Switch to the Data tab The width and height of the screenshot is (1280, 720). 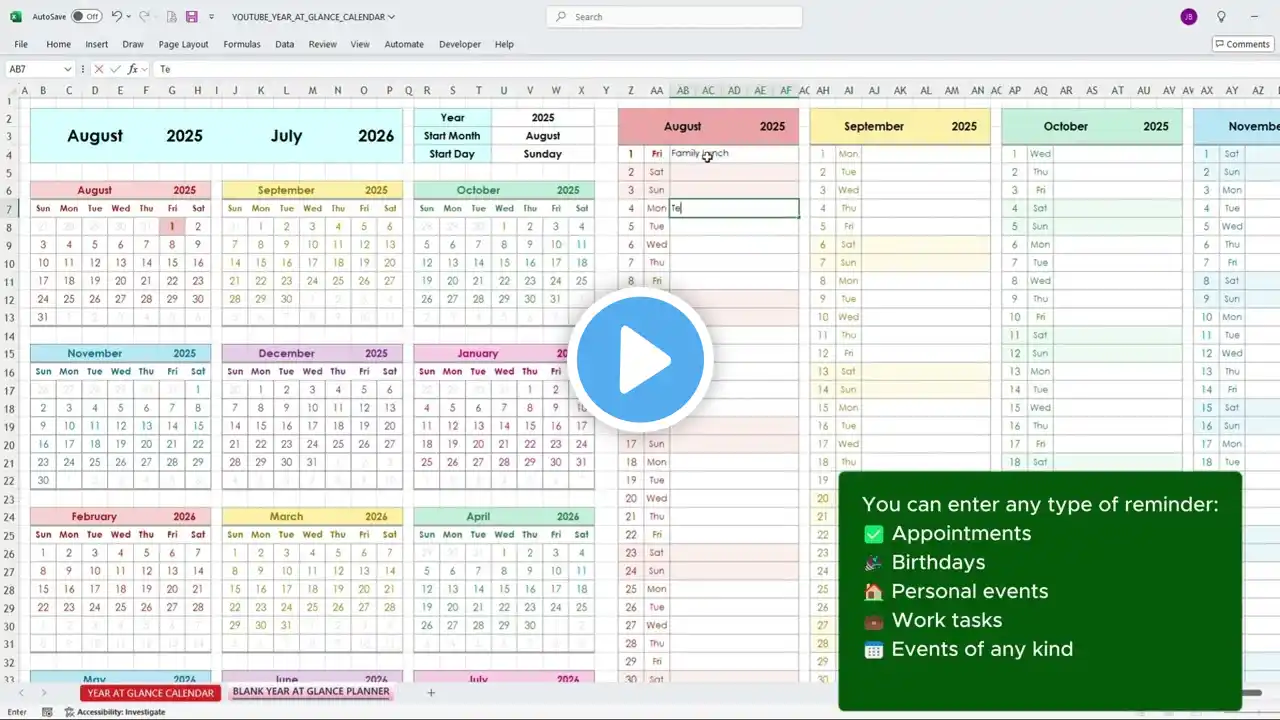(x=285, y=44)
